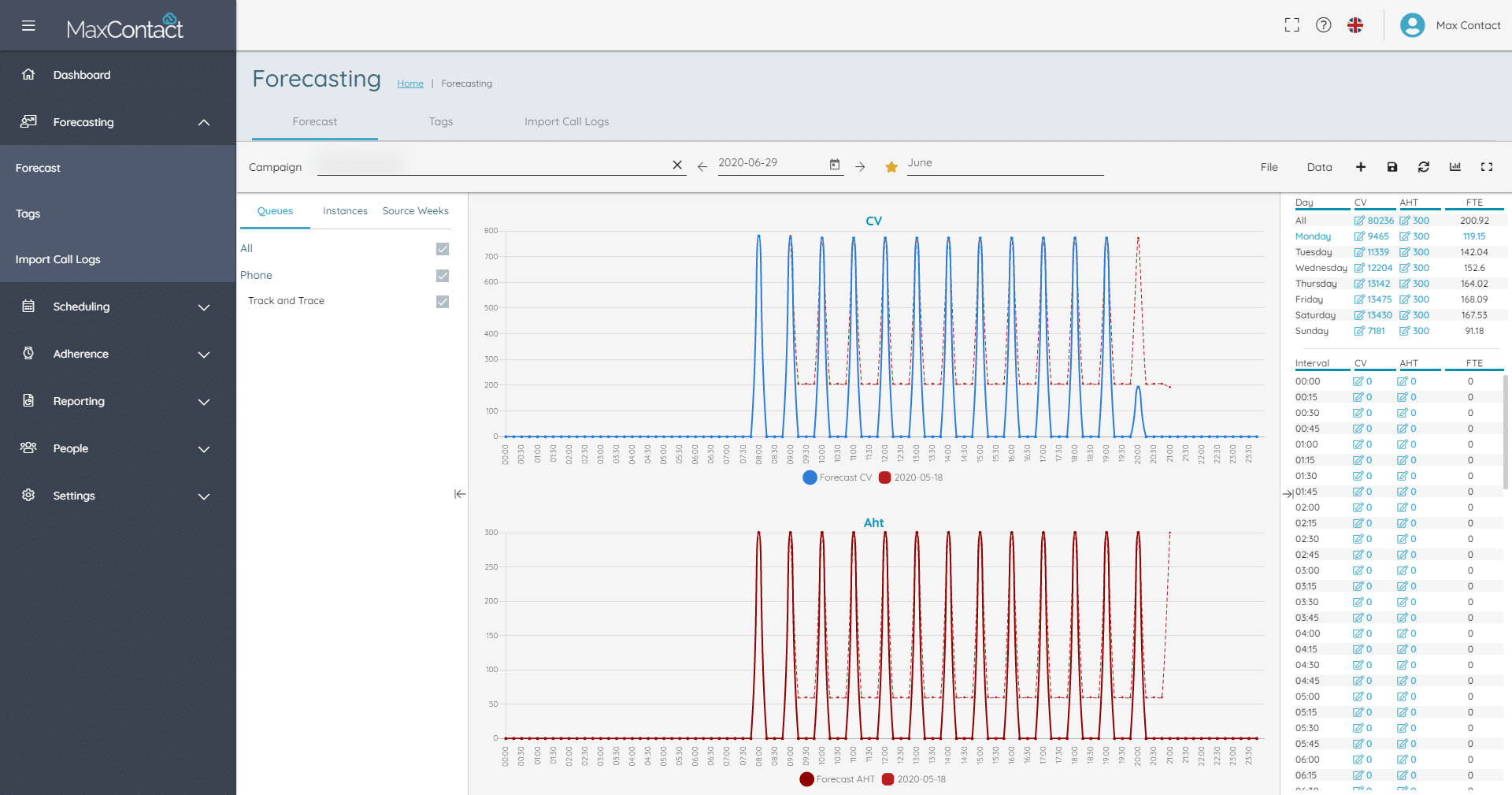Image resolution: width=1512 pixels, height=795 pixels.
Task: Toggle Forecast AHT legend series
Action: [x=837, y=779]
